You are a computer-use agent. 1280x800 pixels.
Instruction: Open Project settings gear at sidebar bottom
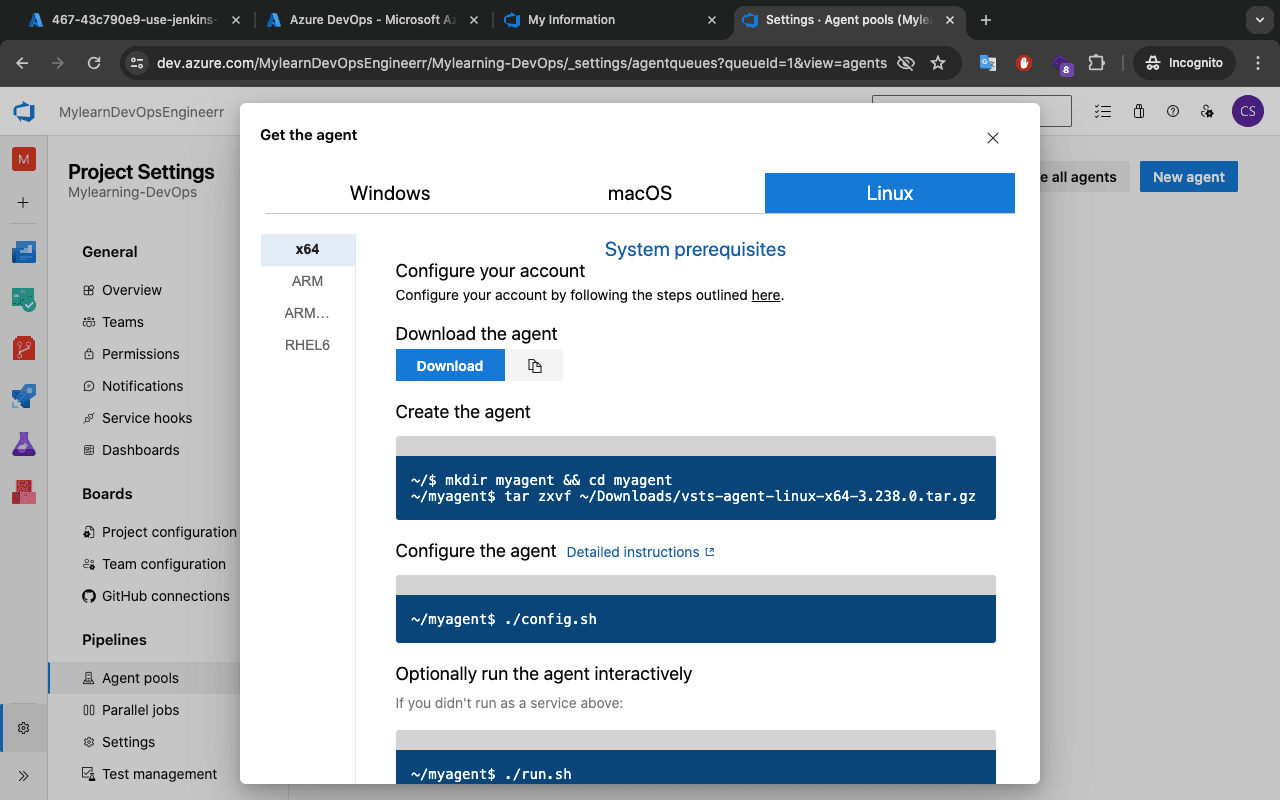[24, 728]
